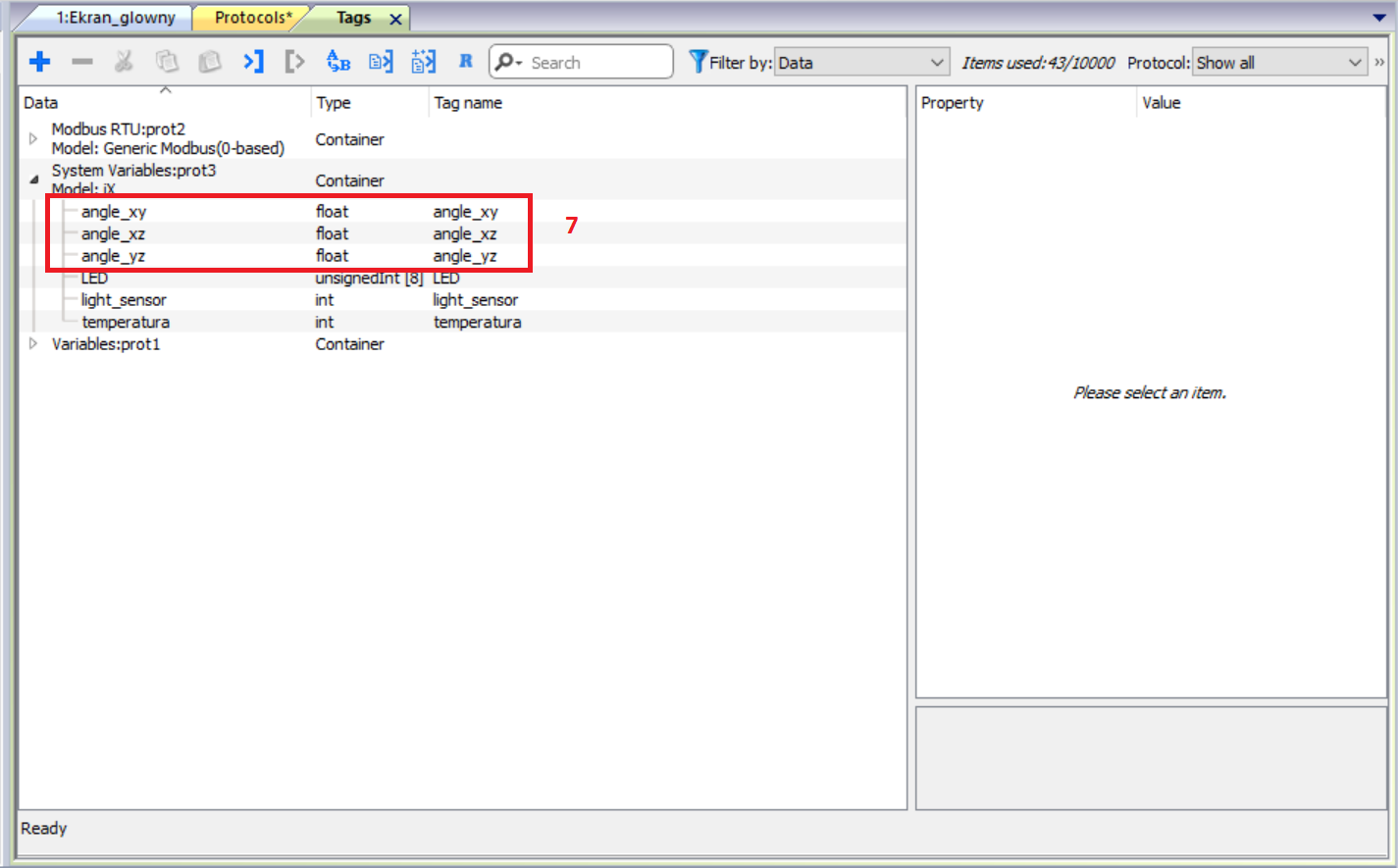Viewport: 1398px width, 868px height.
Task: Click the funnel Filter icon
Action: point(698,62)
